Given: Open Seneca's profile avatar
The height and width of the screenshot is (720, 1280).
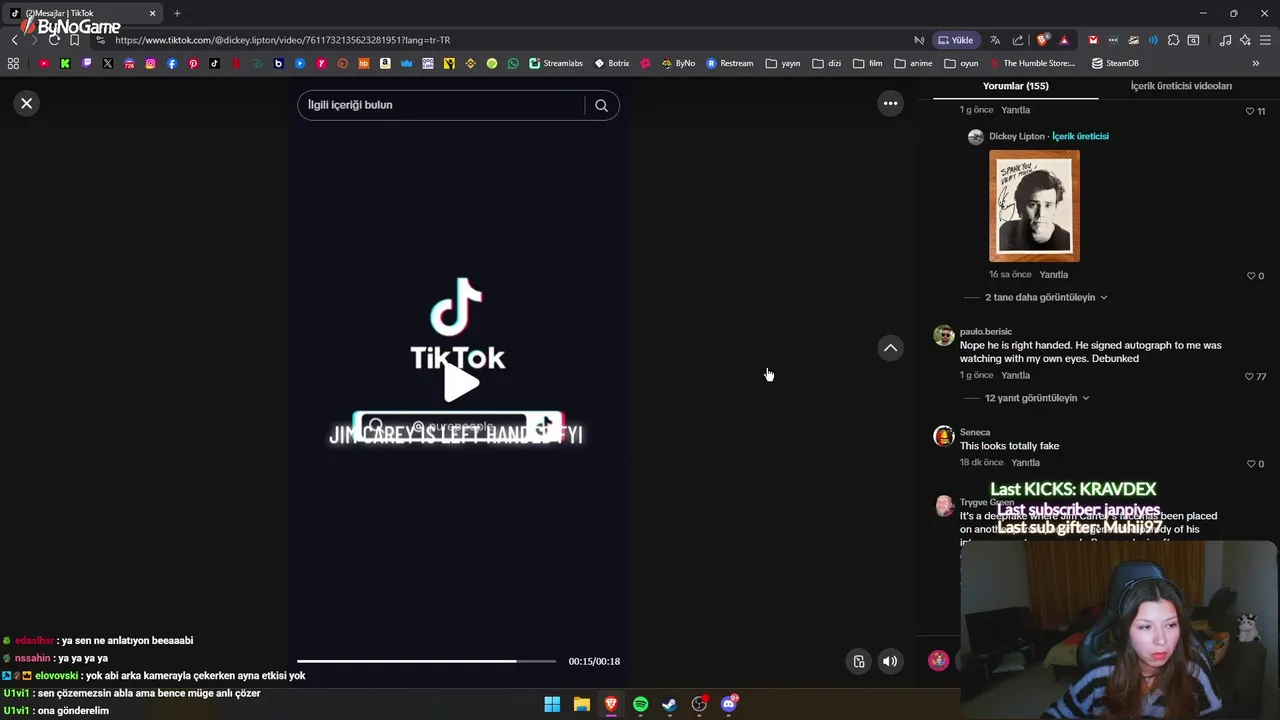Looking at the screenshot, I should click(x=943, y=436).
